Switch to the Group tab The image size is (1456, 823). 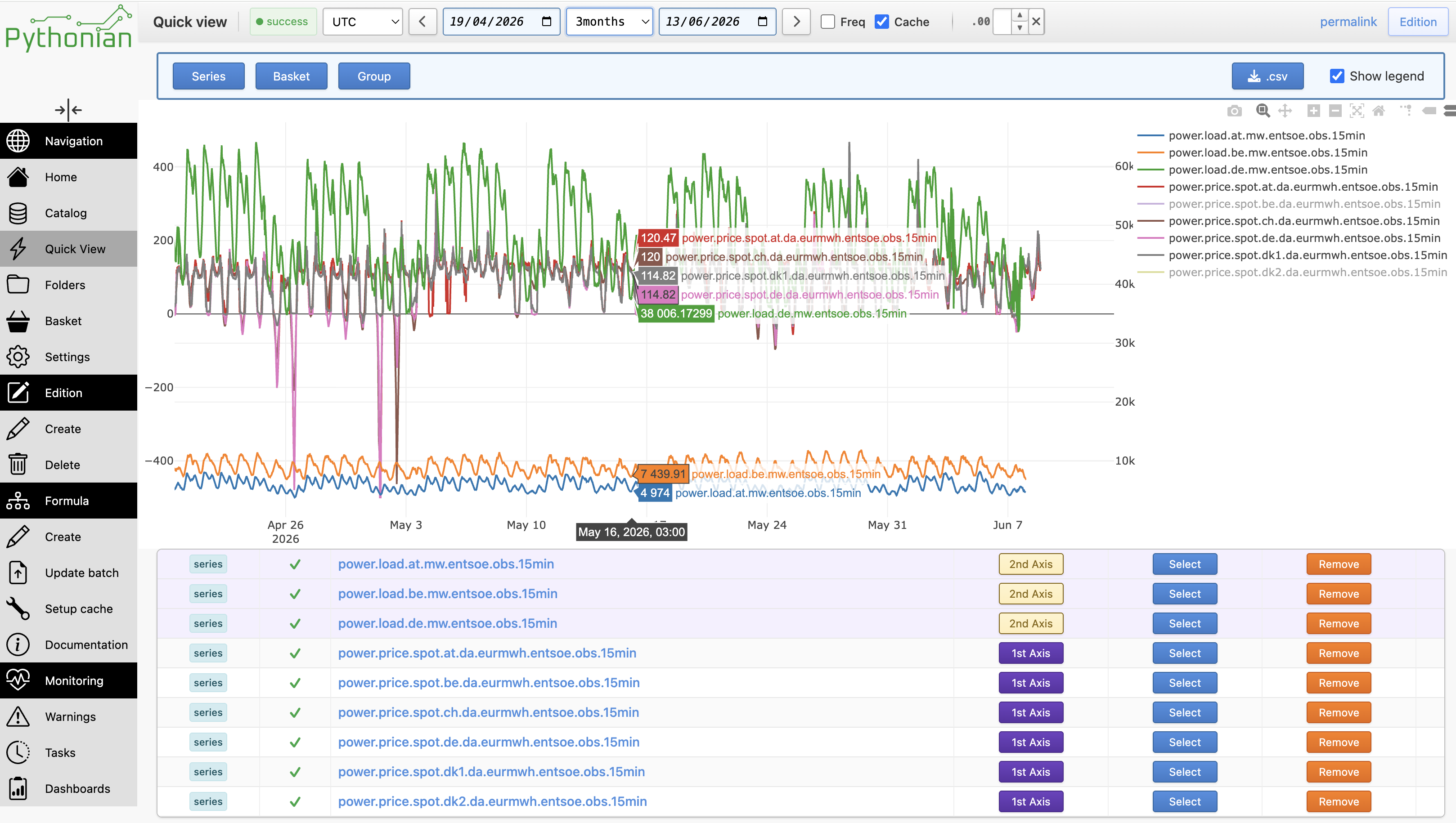pyautogui.click(x=374, y=76)
